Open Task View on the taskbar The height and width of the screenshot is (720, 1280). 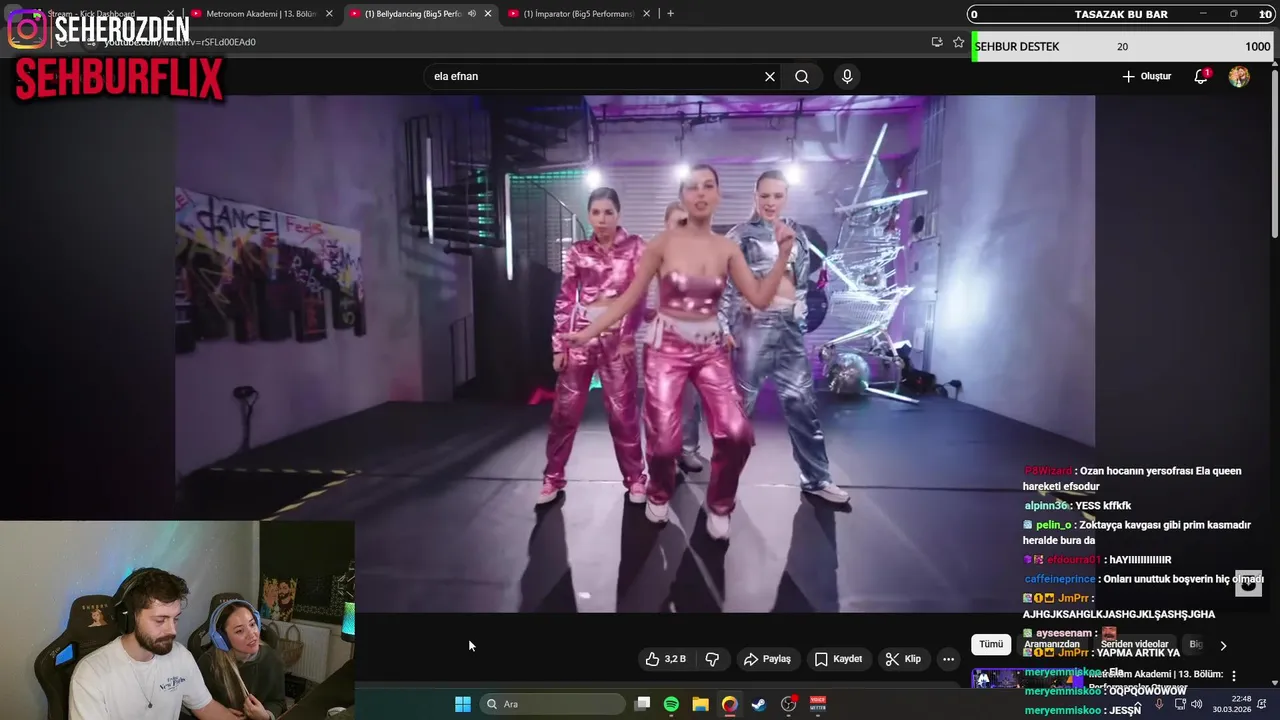tap(643, 704)
